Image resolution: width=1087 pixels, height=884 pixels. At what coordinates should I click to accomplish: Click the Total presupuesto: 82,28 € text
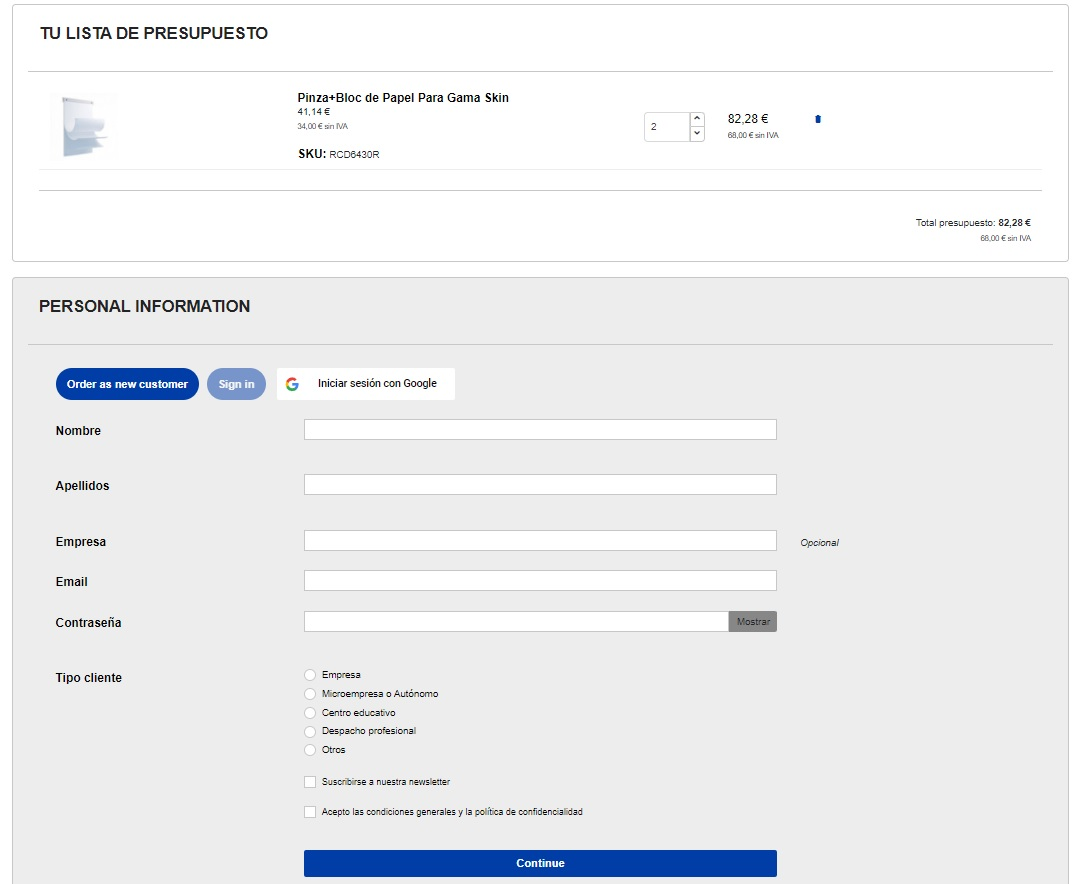click(x=973, y=223)
